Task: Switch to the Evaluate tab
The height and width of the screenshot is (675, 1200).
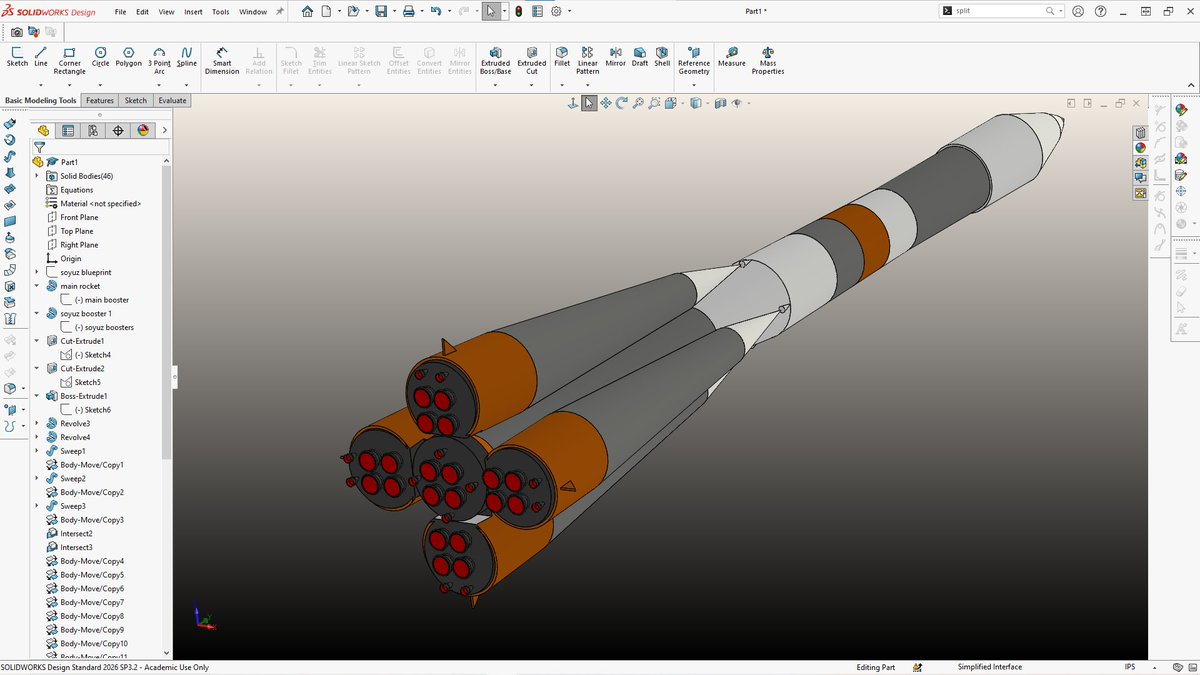Action: point(172,101)
